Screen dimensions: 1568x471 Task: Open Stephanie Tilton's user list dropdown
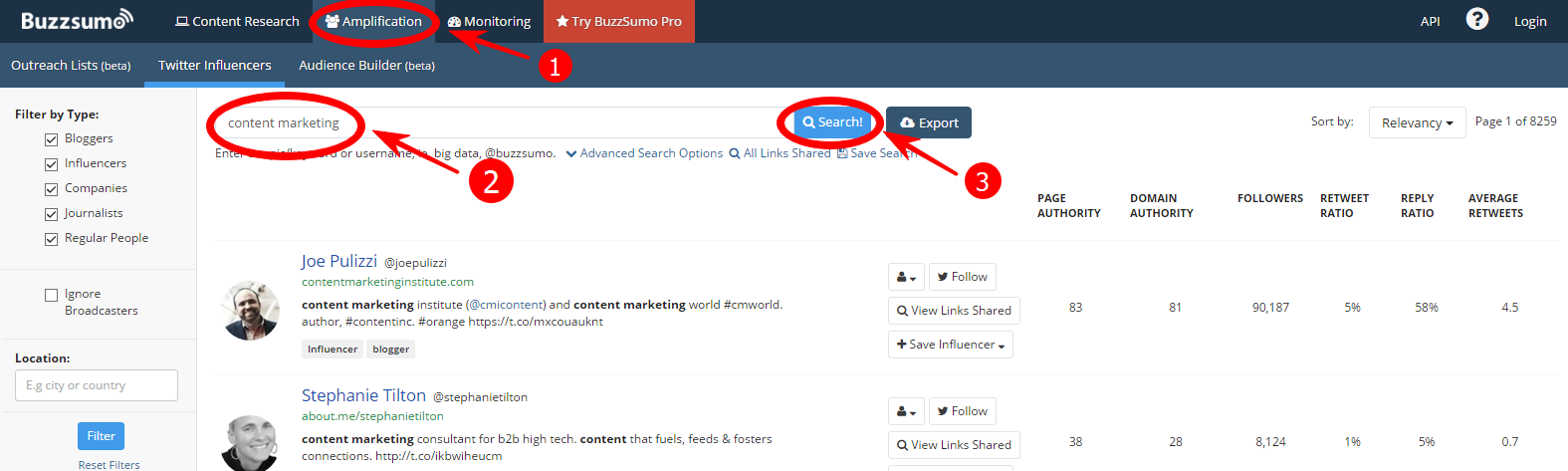[906, 411]
